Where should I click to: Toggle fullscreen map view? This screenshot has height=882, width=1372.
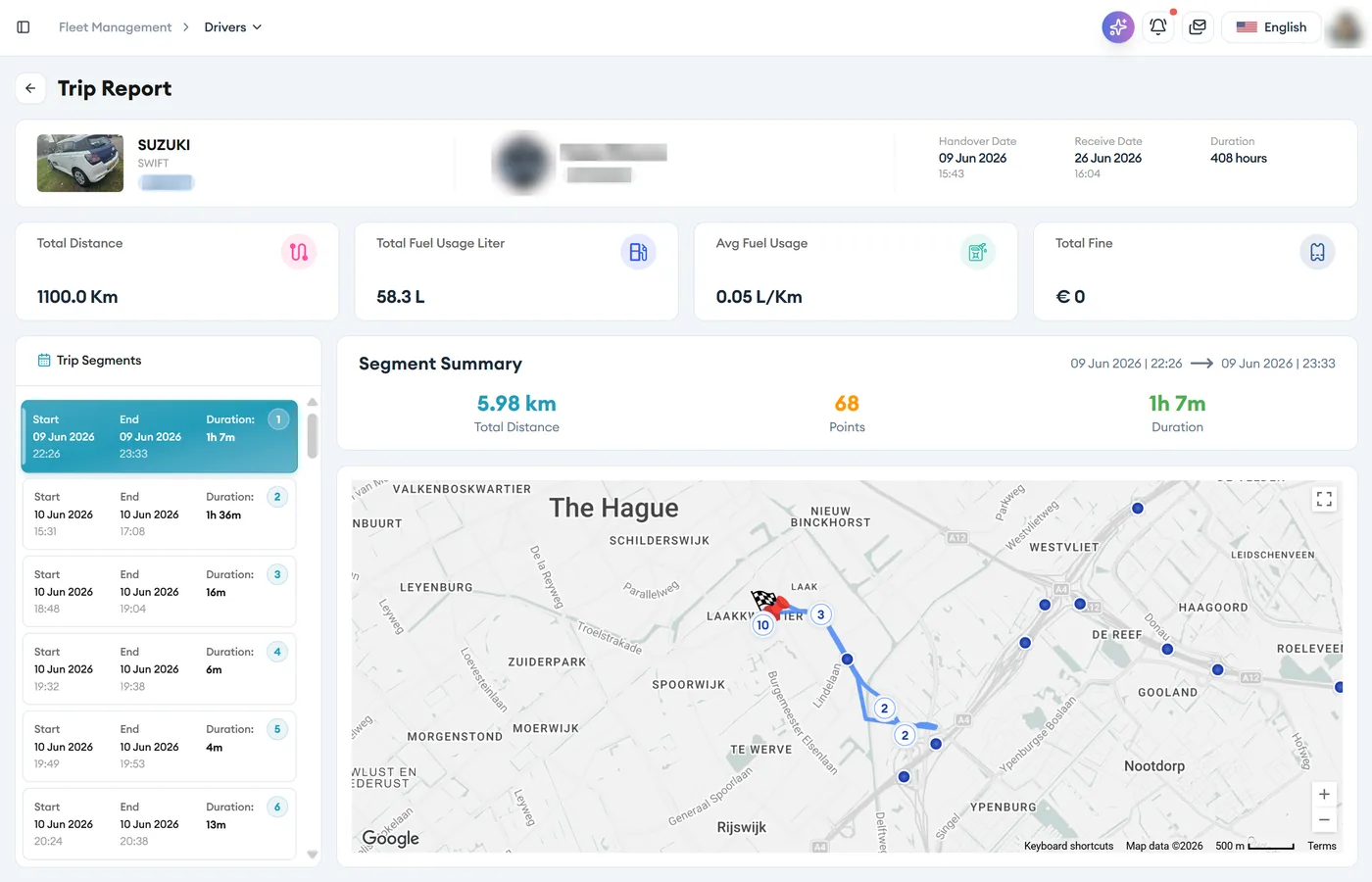pos(1324,500)
